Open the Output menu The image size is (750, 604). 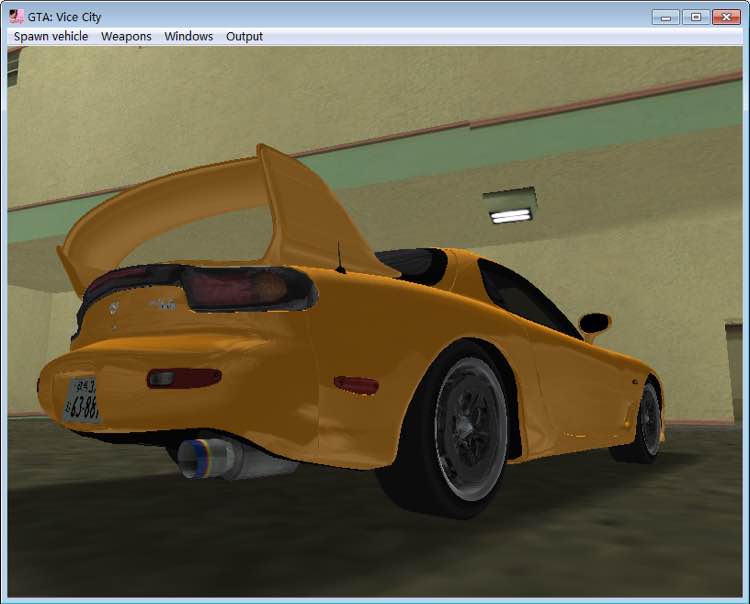244,36
